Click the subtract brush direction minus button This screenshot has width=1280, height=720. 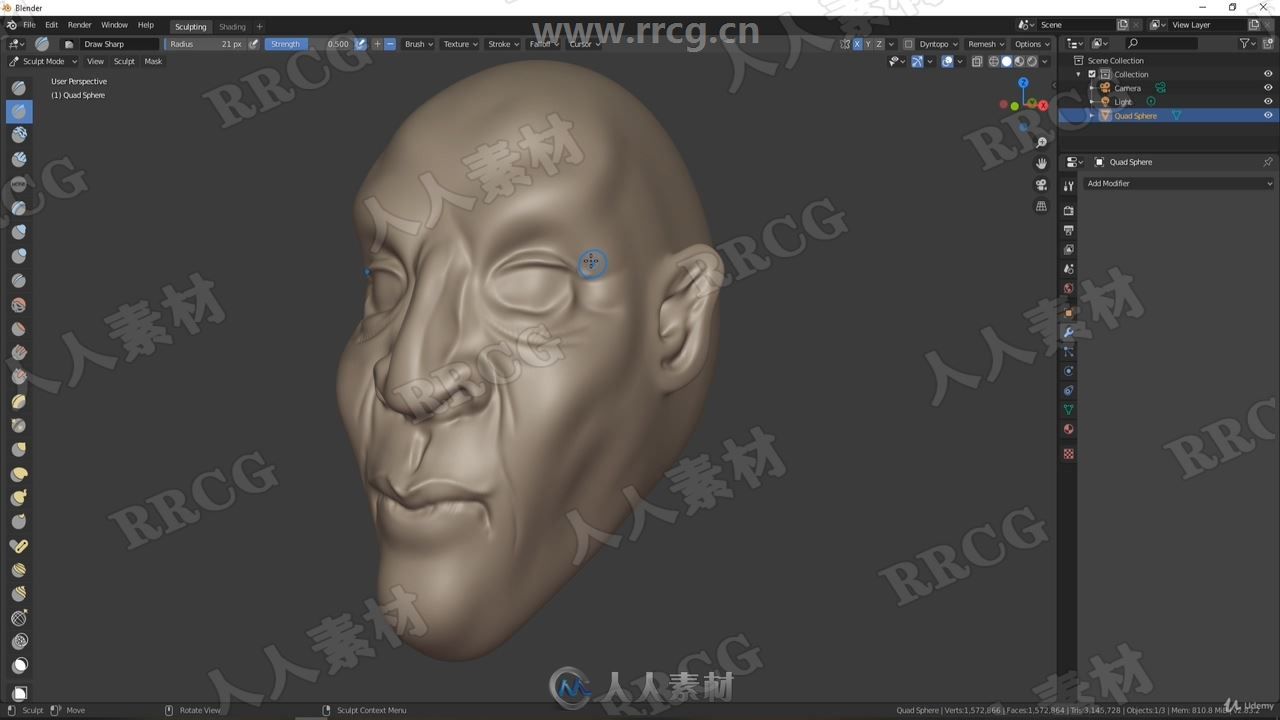390,44
